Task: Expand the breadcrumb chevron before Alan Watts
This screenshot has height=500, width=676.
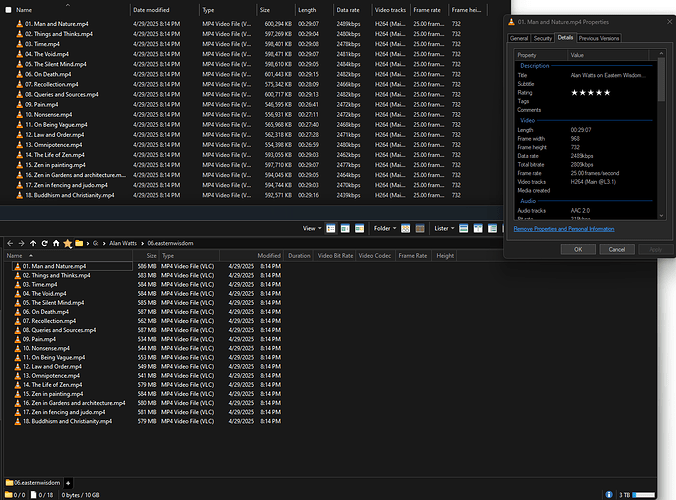Action: 103,243
